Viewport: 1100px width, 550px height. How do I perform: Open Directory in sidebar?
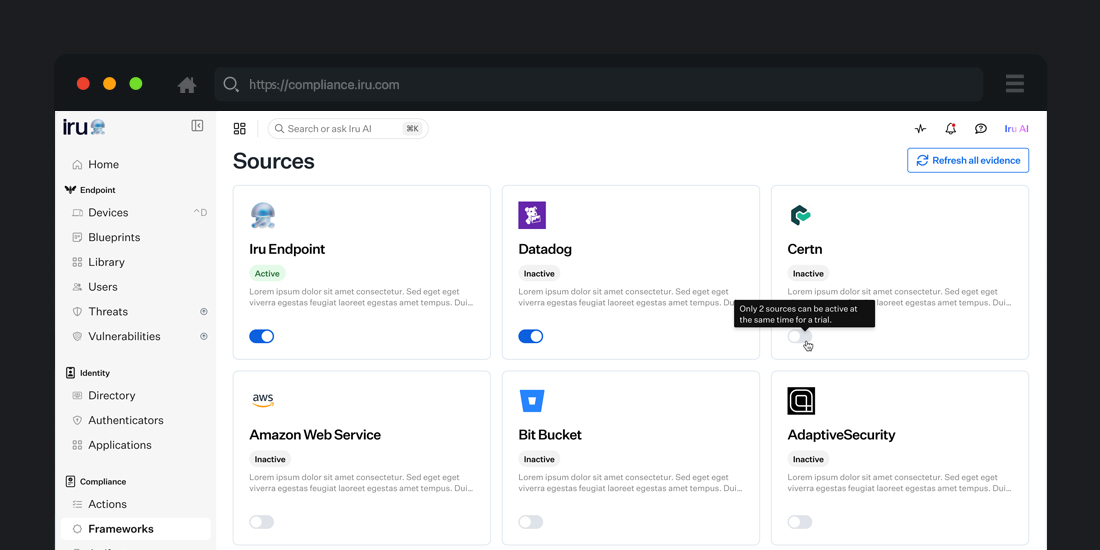point(135,396)
